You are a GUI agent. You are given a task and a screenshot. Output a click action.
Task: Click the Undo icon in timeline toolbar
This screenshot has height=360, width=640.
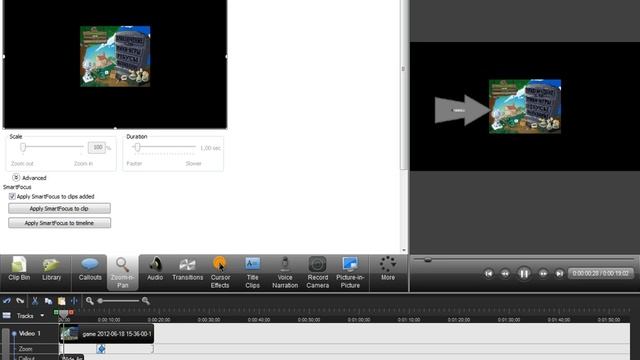pyautogui.click(x=7, y=301)
